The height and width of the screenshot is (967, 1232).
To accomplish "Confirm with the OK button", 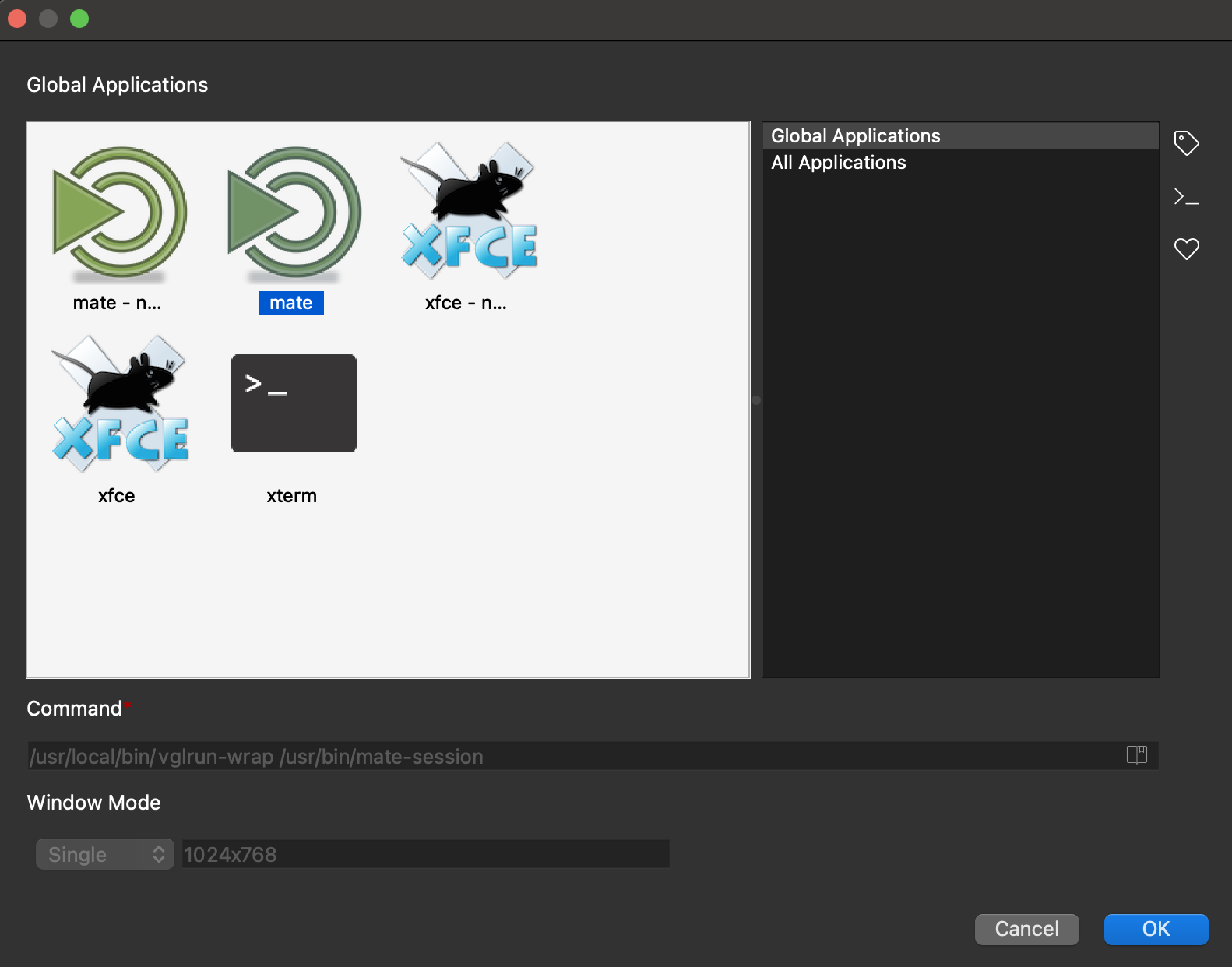I will (1156, 929).
